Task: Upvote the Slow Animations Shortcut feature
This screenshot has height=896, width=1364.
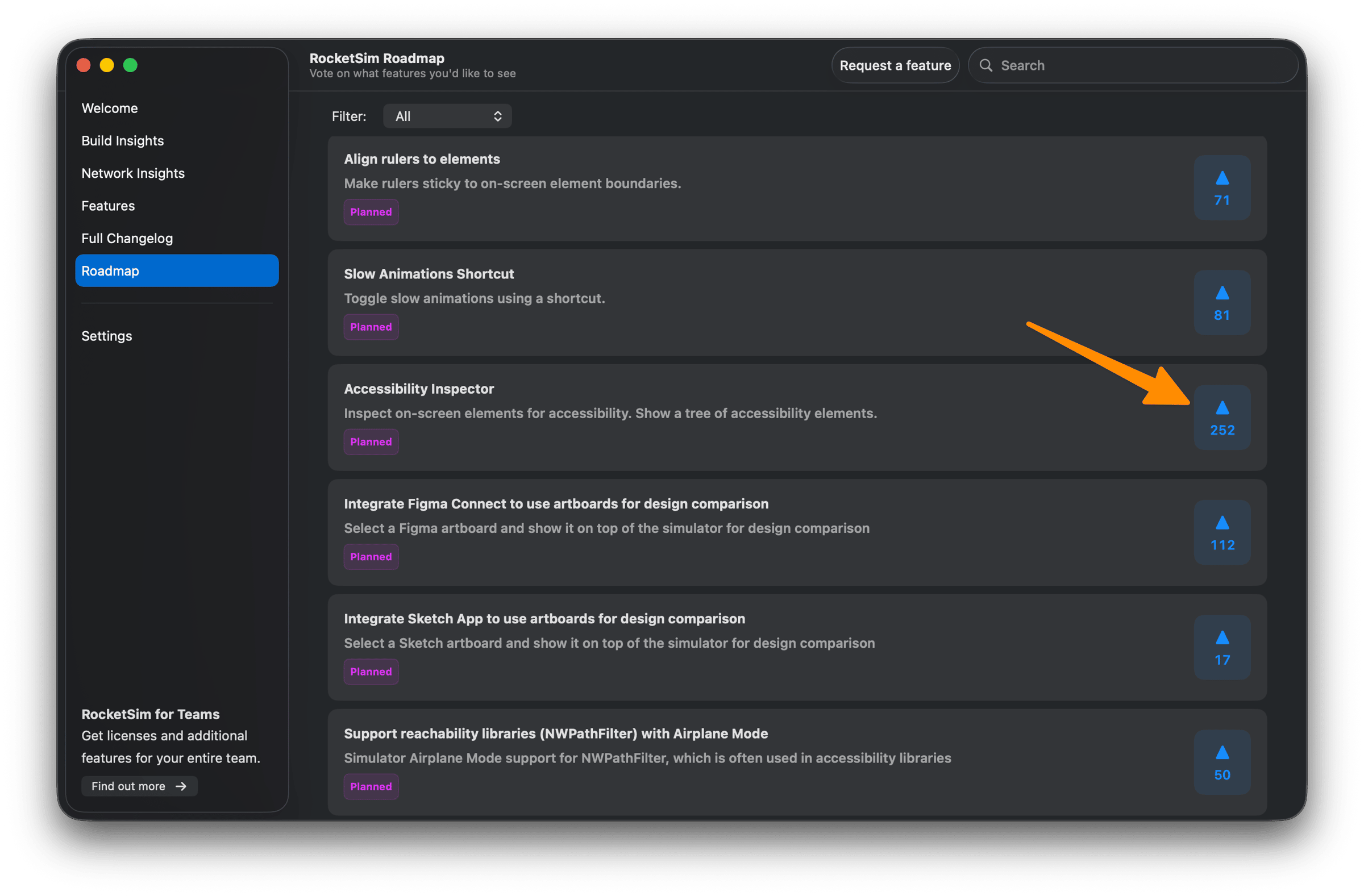Action: point(1222,302)
